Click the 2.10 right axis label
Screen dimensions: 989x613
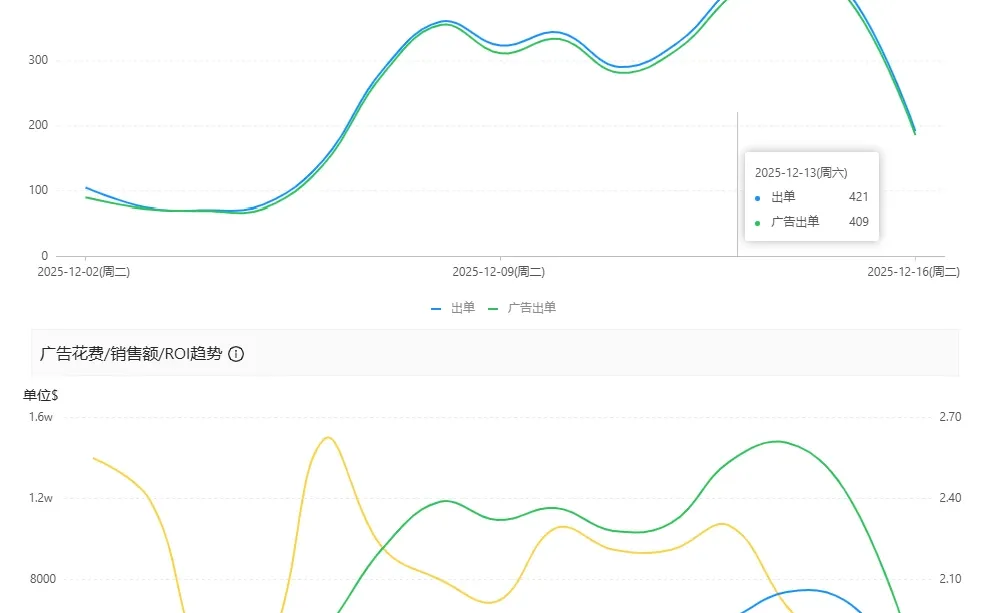950,579
